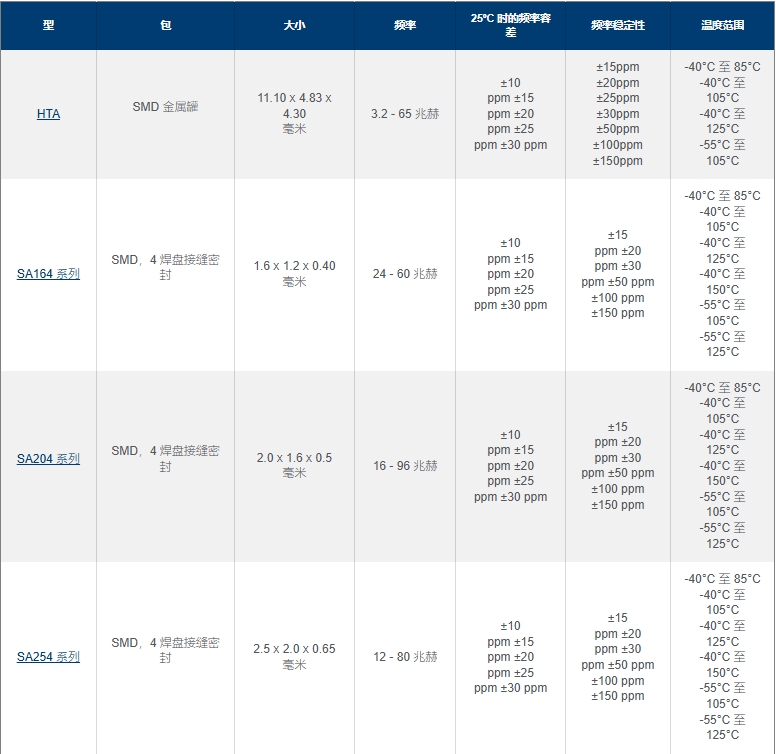
Task: Click the 2.0 x 1.6 x 0.5 size cell
Action: [294, 465]
